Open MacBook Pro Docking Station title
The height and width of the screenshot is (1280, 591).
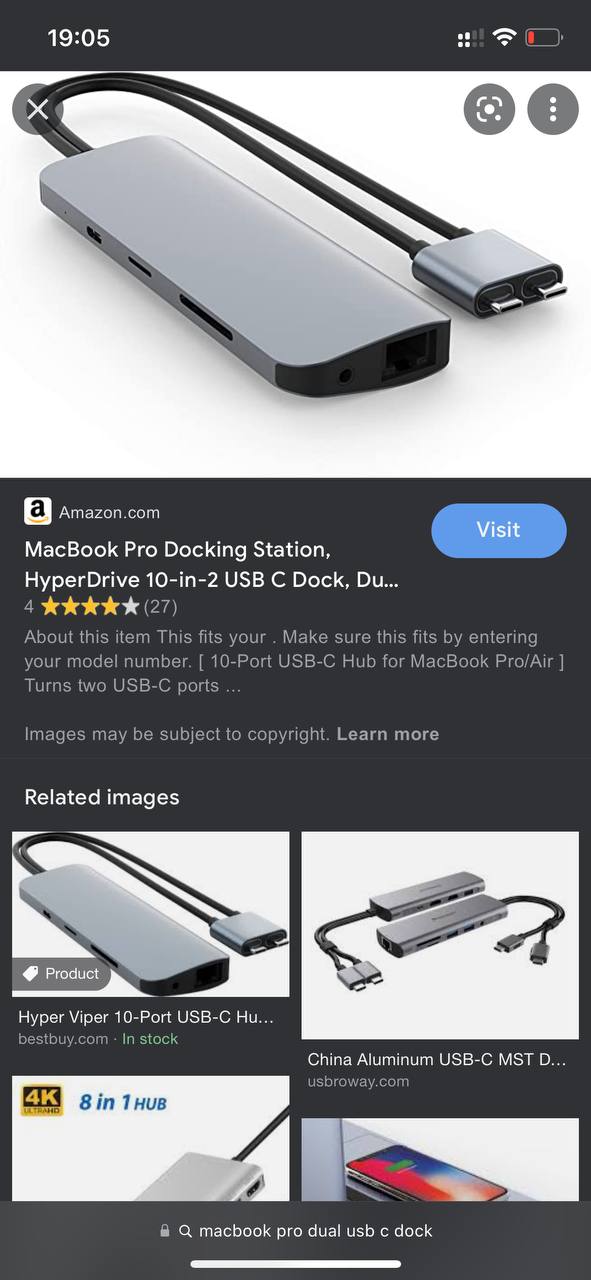211,565
